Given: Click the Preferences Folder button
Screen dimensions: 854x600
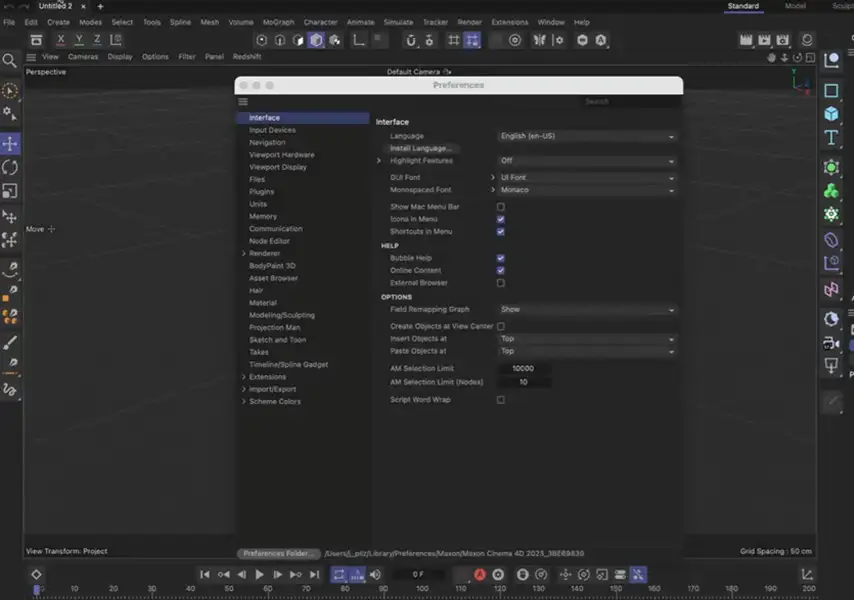Looking at the screenshot, I should (x=279, y=553).
